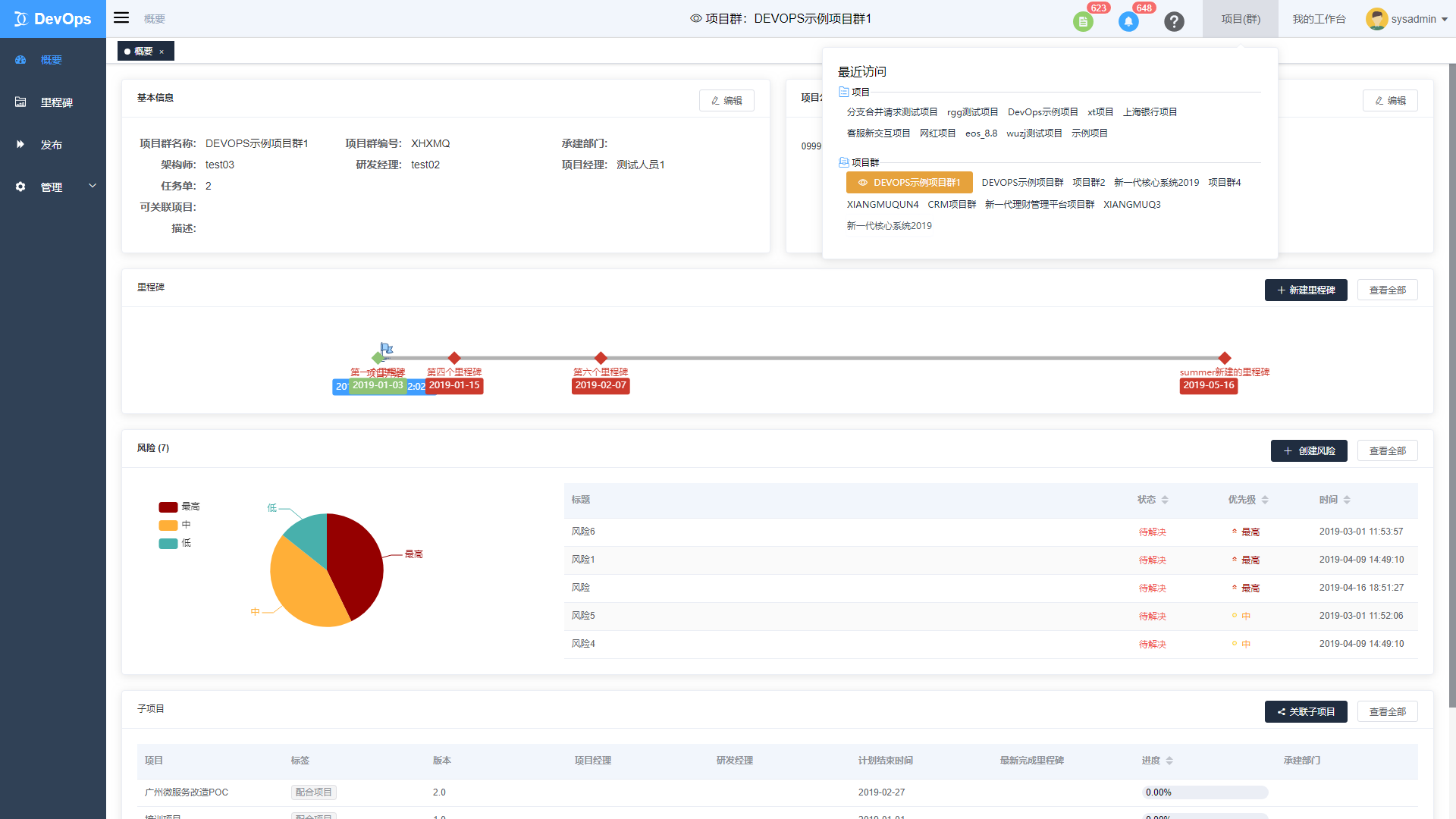
Task: Open project group XIANGMUQ3
Action: click(x=1132, y=205)
